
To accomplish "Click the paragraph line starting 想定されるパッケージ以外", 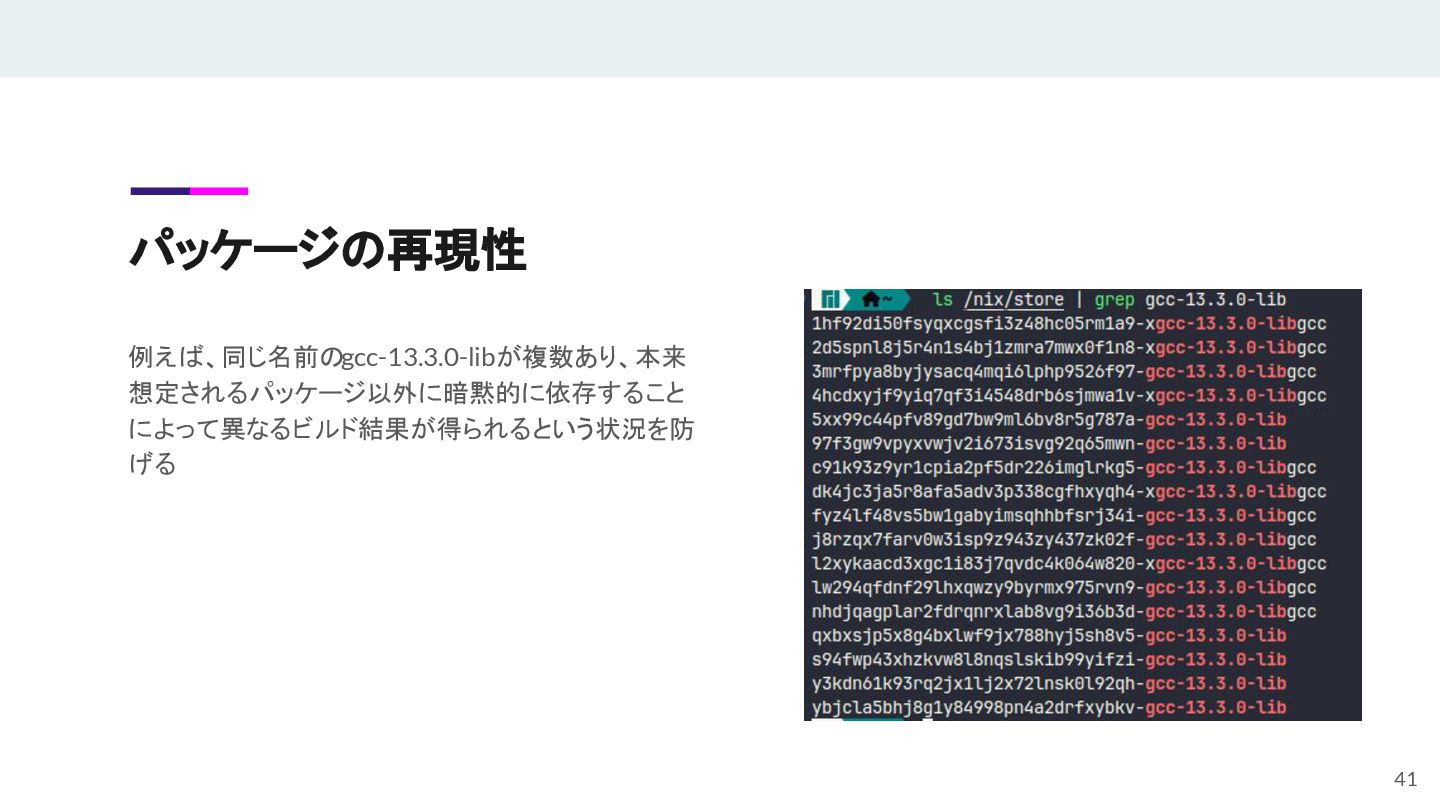I will click(408, 392).
